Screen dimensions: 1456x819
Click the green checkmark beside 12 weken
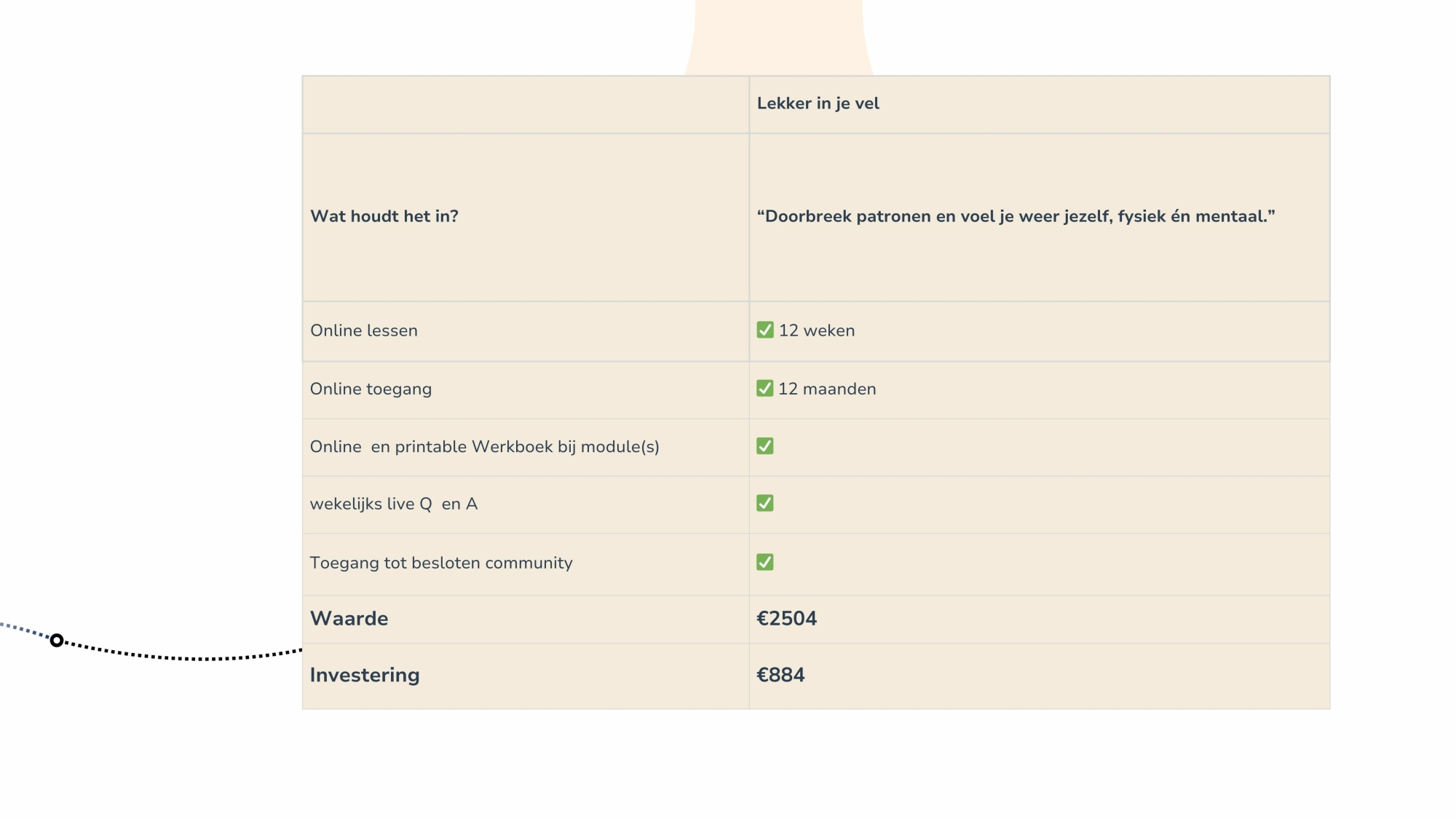tap(764, 330)
